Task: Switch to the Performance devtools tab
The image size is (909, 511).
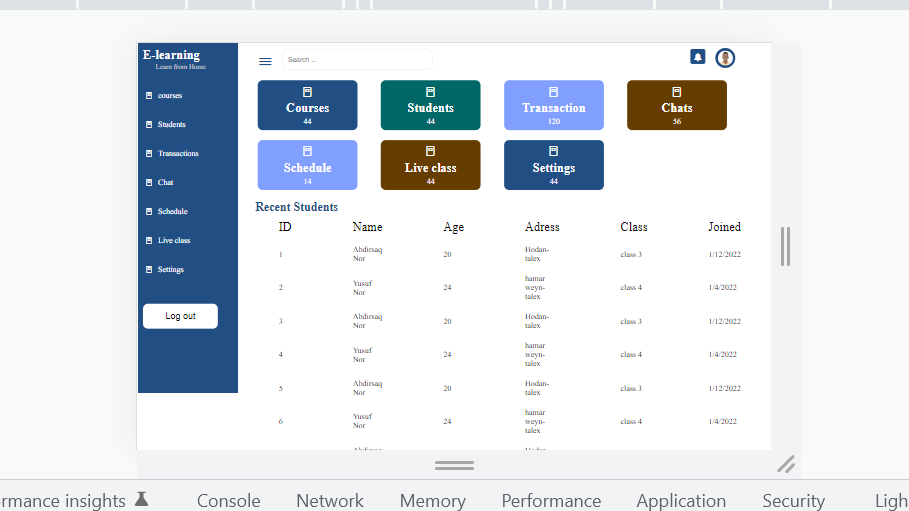Action: coord(551,501)
